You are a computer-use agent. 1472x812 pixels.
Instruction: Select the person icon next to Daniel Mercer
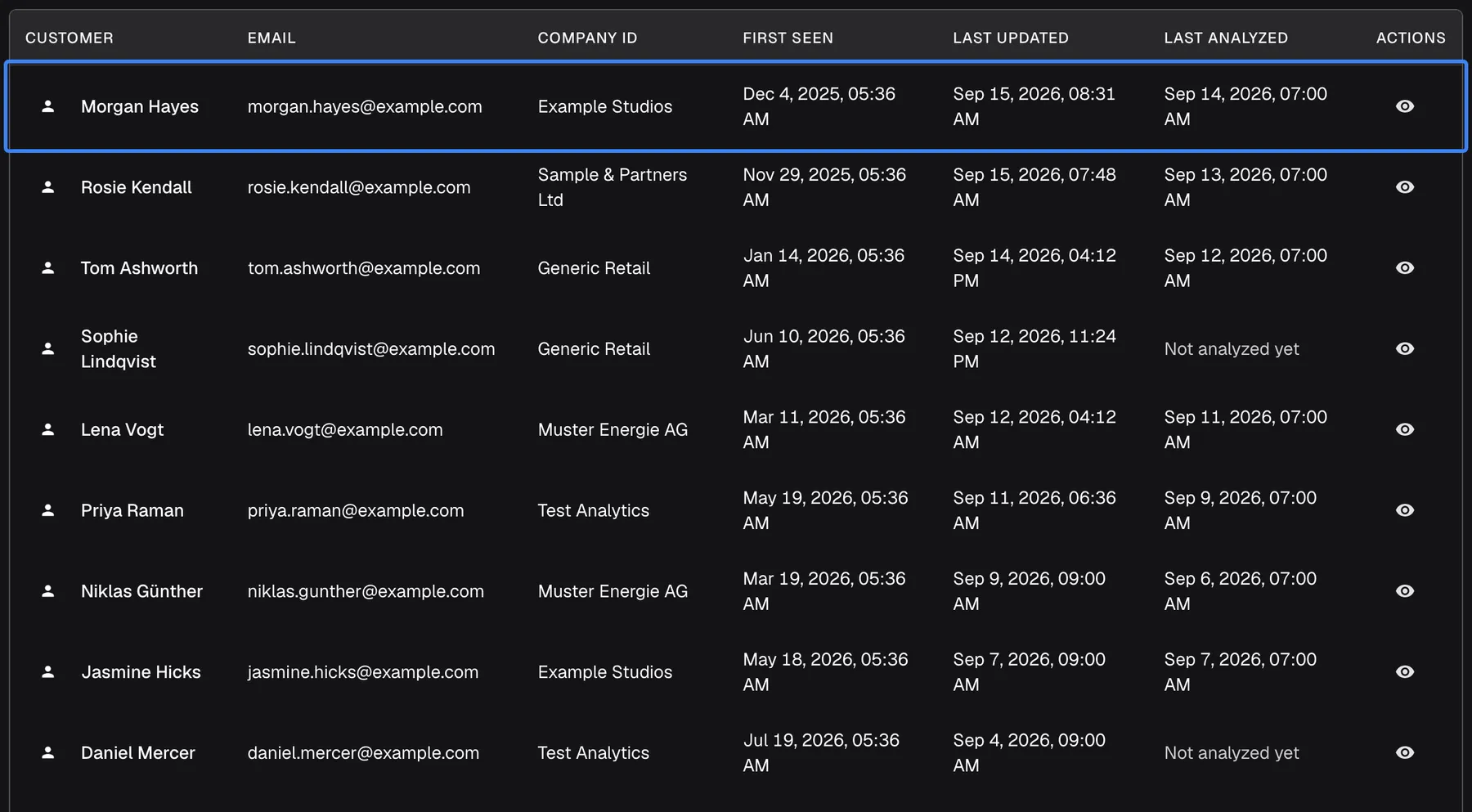coord(48,752)
